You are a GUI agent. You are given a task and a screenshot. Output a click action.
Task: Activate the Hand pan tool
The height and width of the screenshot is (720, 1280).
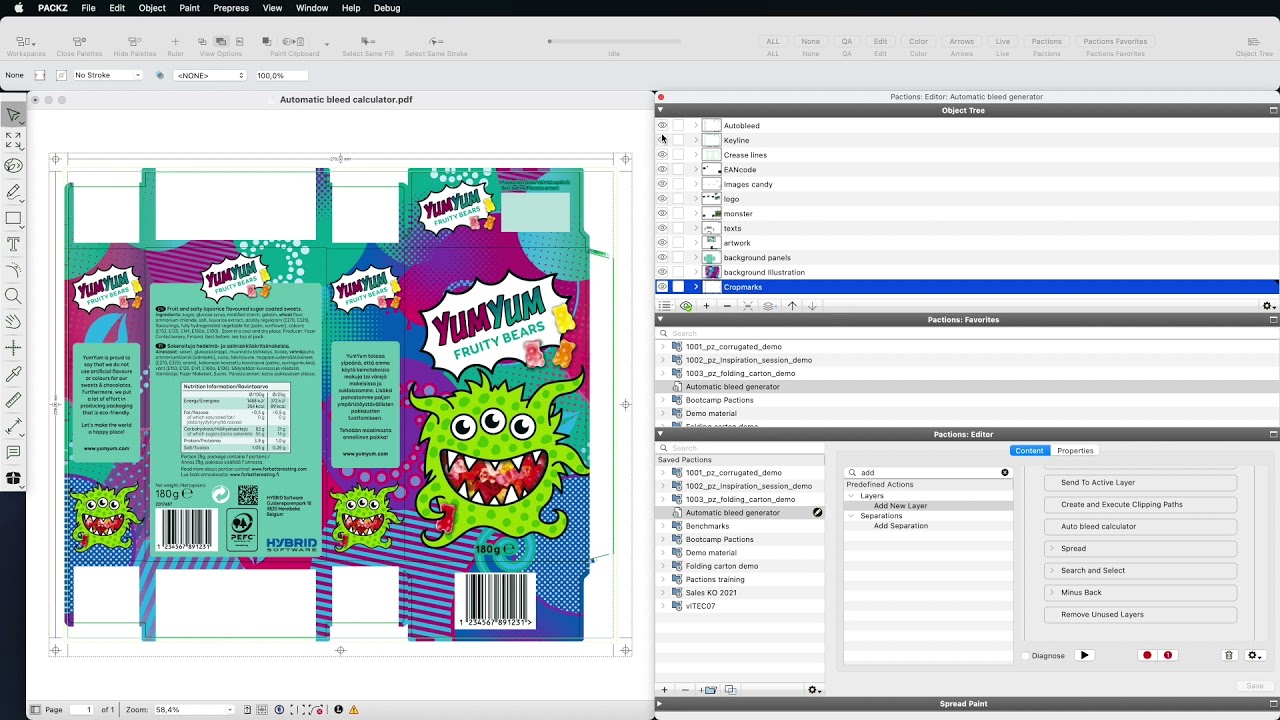13,322
